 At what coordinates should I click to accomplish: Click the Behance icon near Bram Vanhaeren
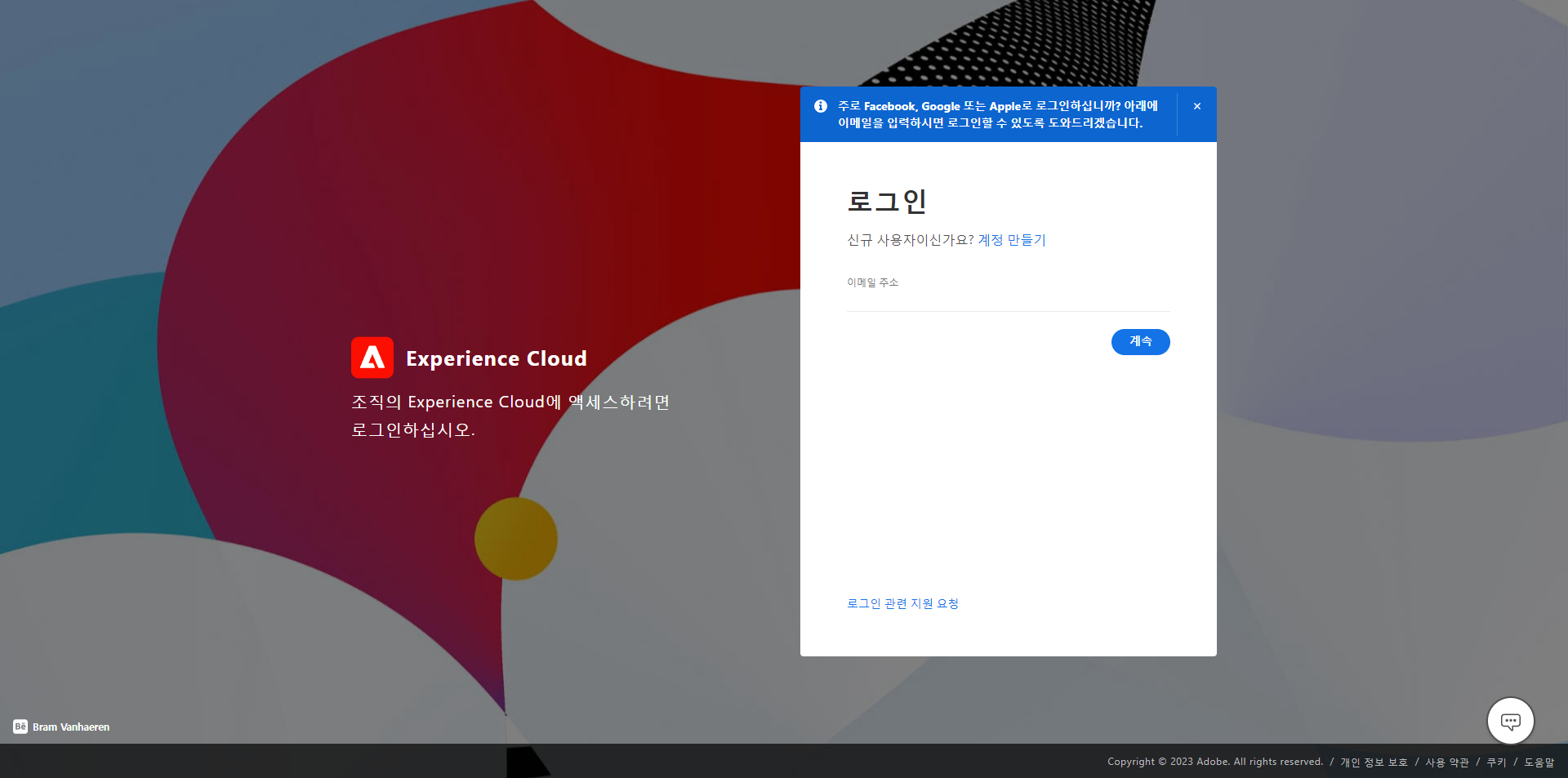pyautogui.click(x=20, y=727)
